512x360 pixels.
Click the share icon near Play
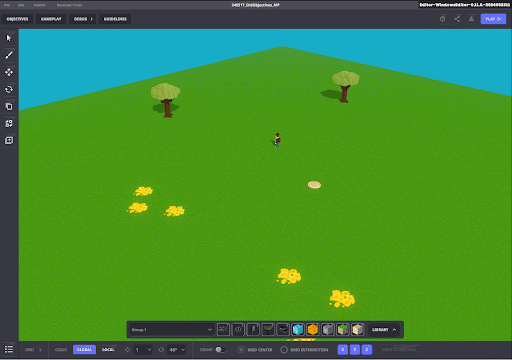point(457,19)
